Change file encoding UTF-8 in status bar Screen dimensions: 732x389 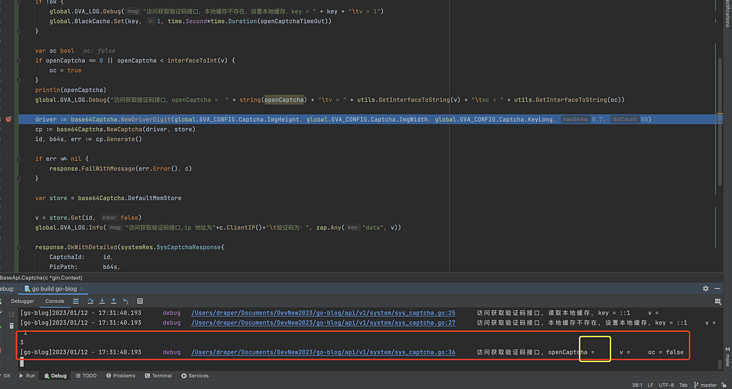(x=666, y=385)
